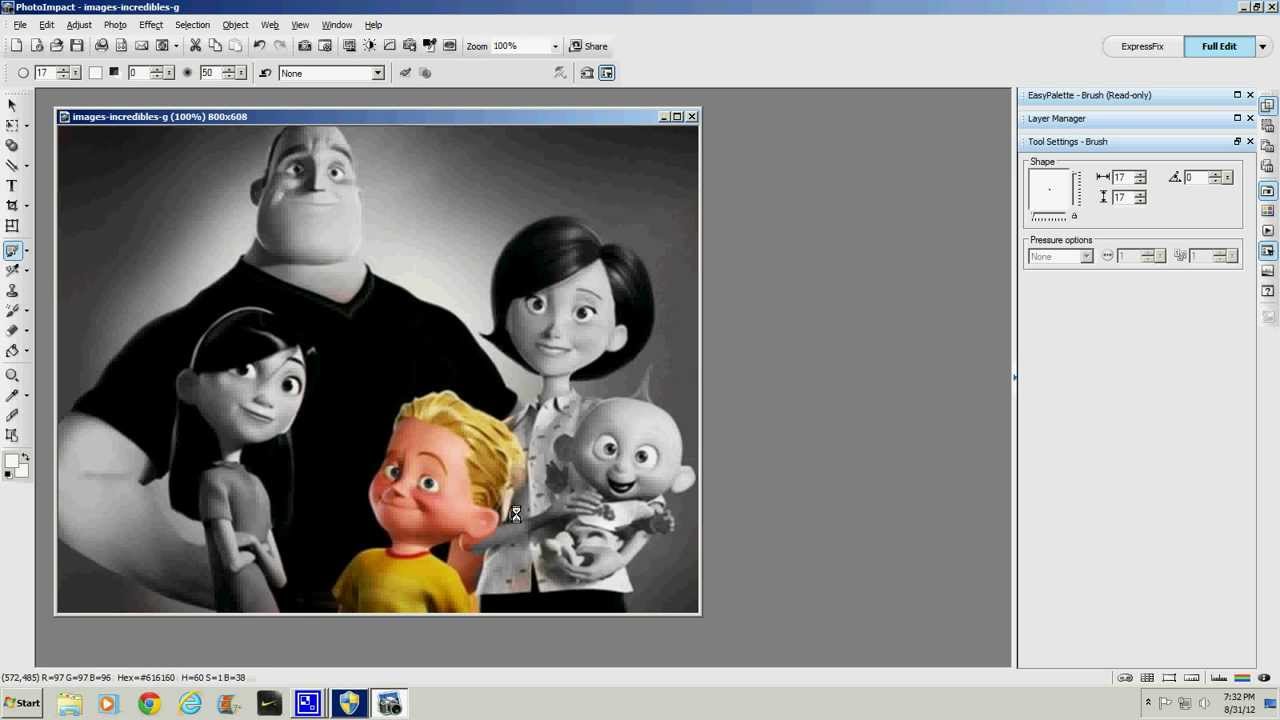The height and width of the screenshot is (720, 1280).
Task: Click the Full Edit mode button
Action: click(1219, 46)
